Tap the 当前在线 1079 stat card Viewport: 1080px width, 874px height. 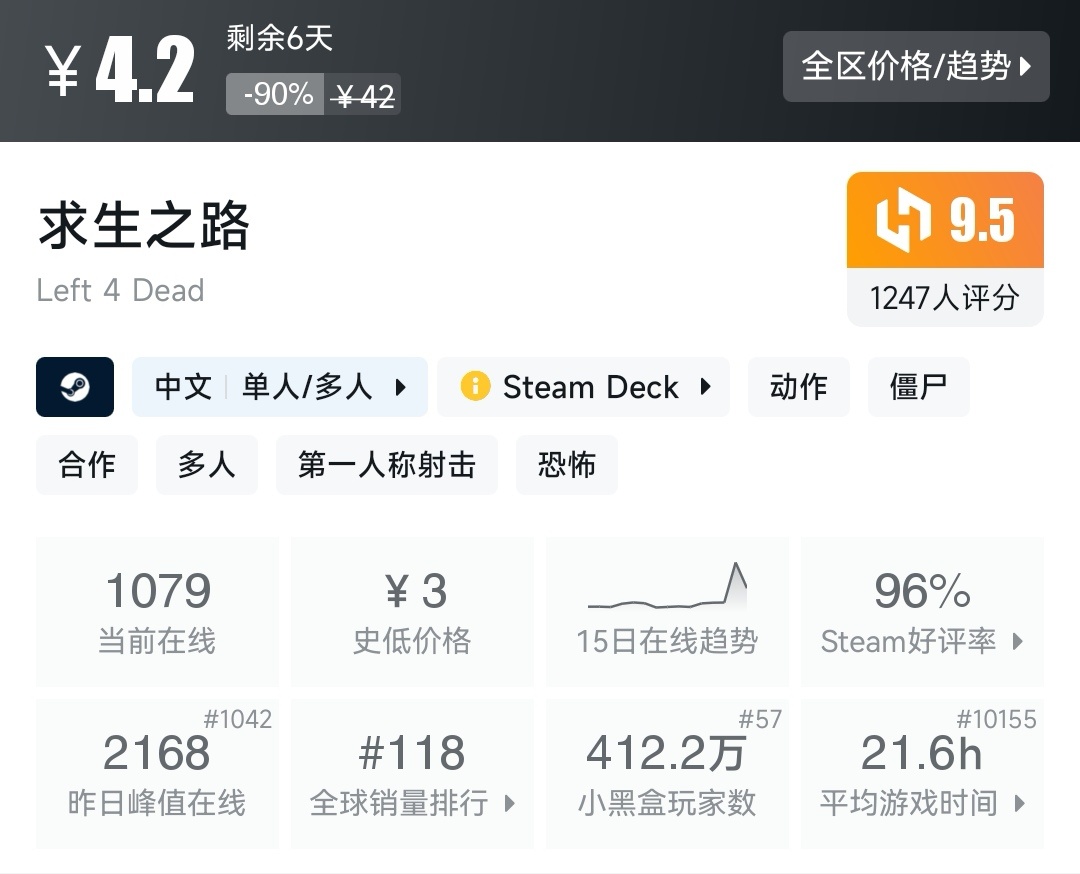pyautogui.click(x=157, y=611)
